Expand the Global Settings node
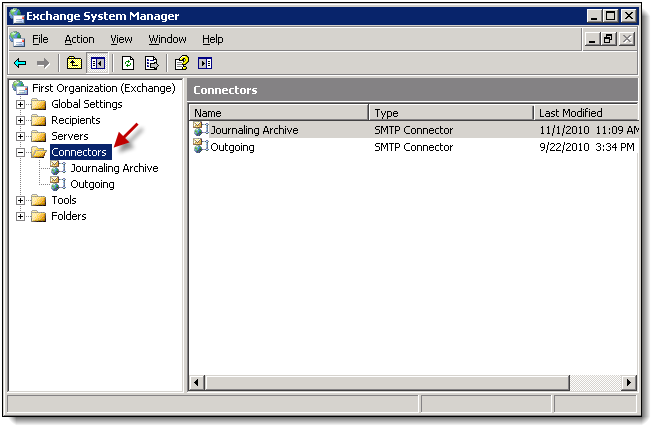The image size is (659, 434). pyautogui.click(x=20, y=104)
